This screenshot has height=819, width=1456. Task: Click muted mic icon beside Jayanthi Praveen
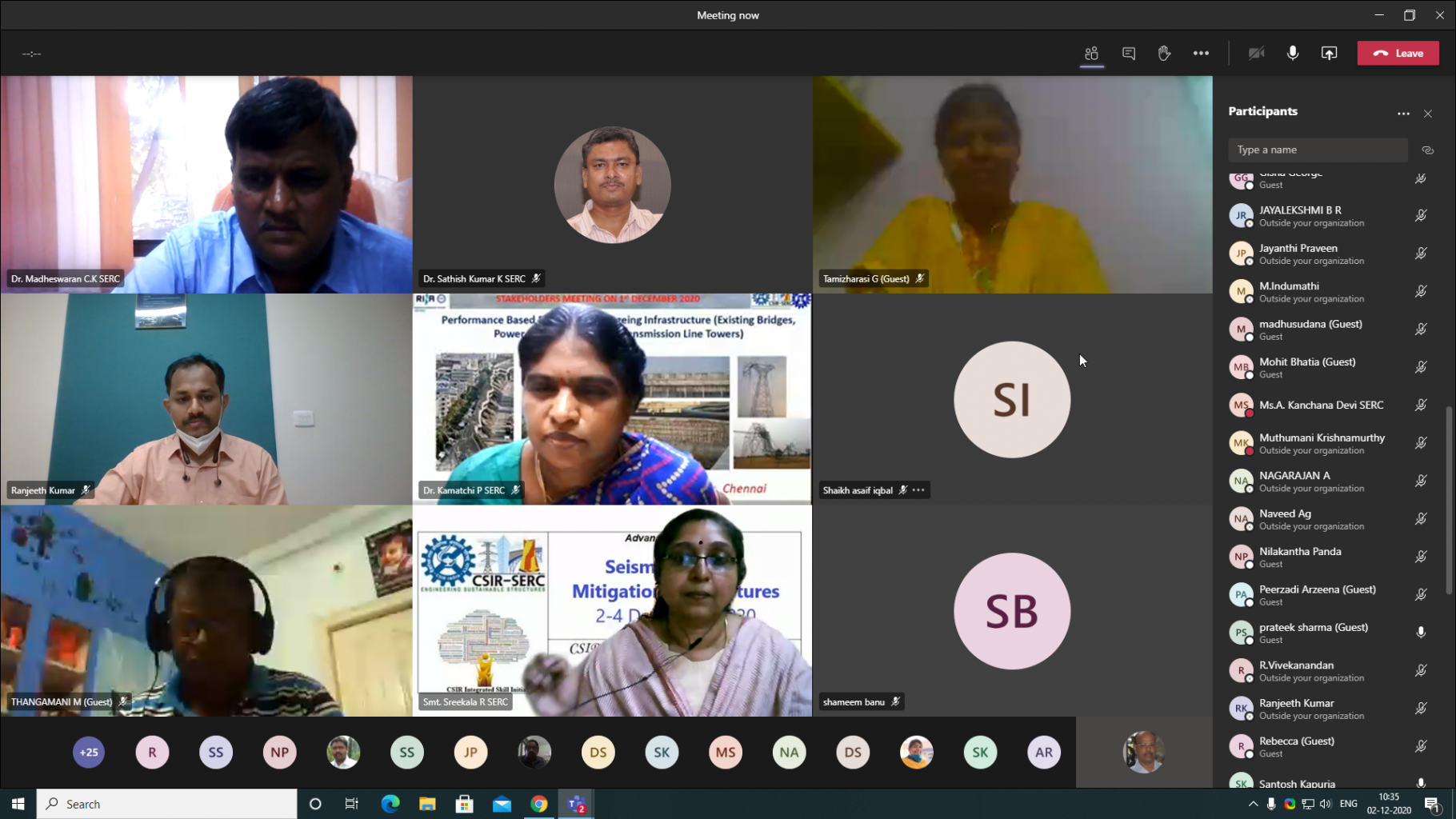click(1421, 254)
